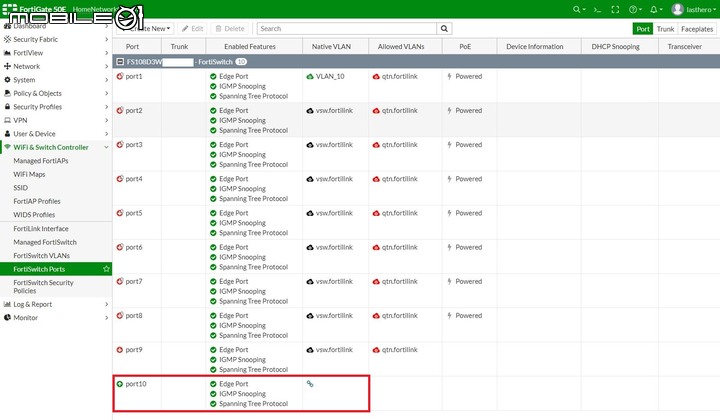
Task: Open FortiLink Interface page
Action: coord(41,229)
